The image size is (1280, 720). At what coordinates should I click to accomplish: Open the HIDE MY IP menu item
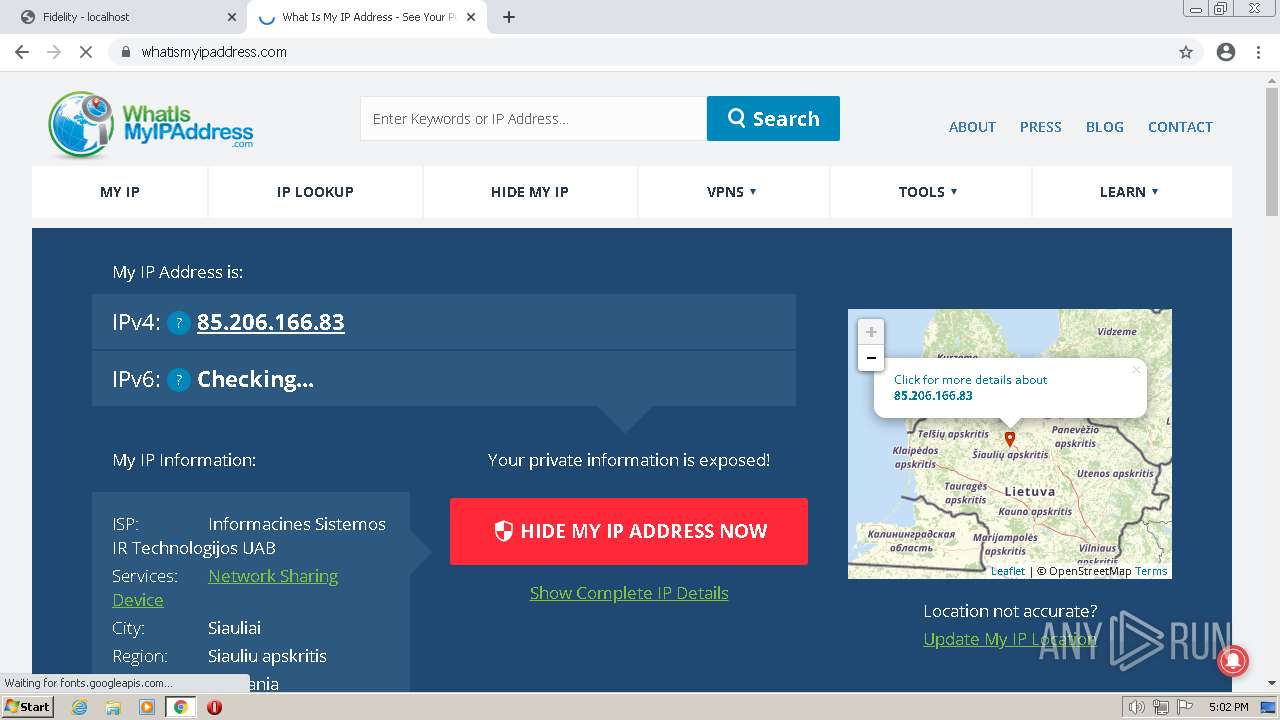point(530,192)
